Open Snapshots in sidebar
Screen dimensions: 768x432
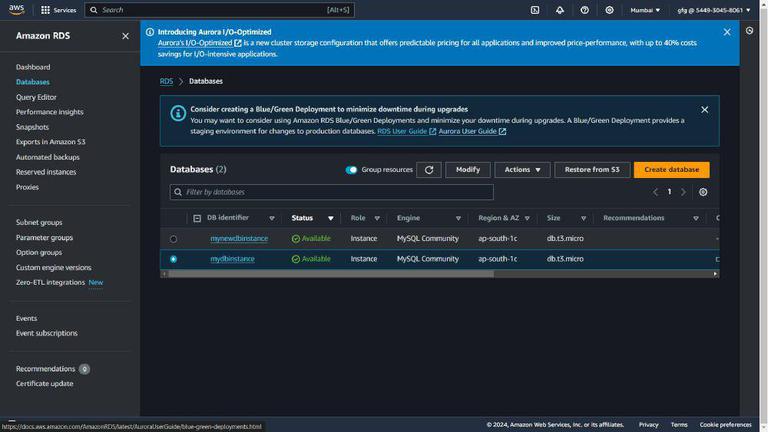click(32, 127)
